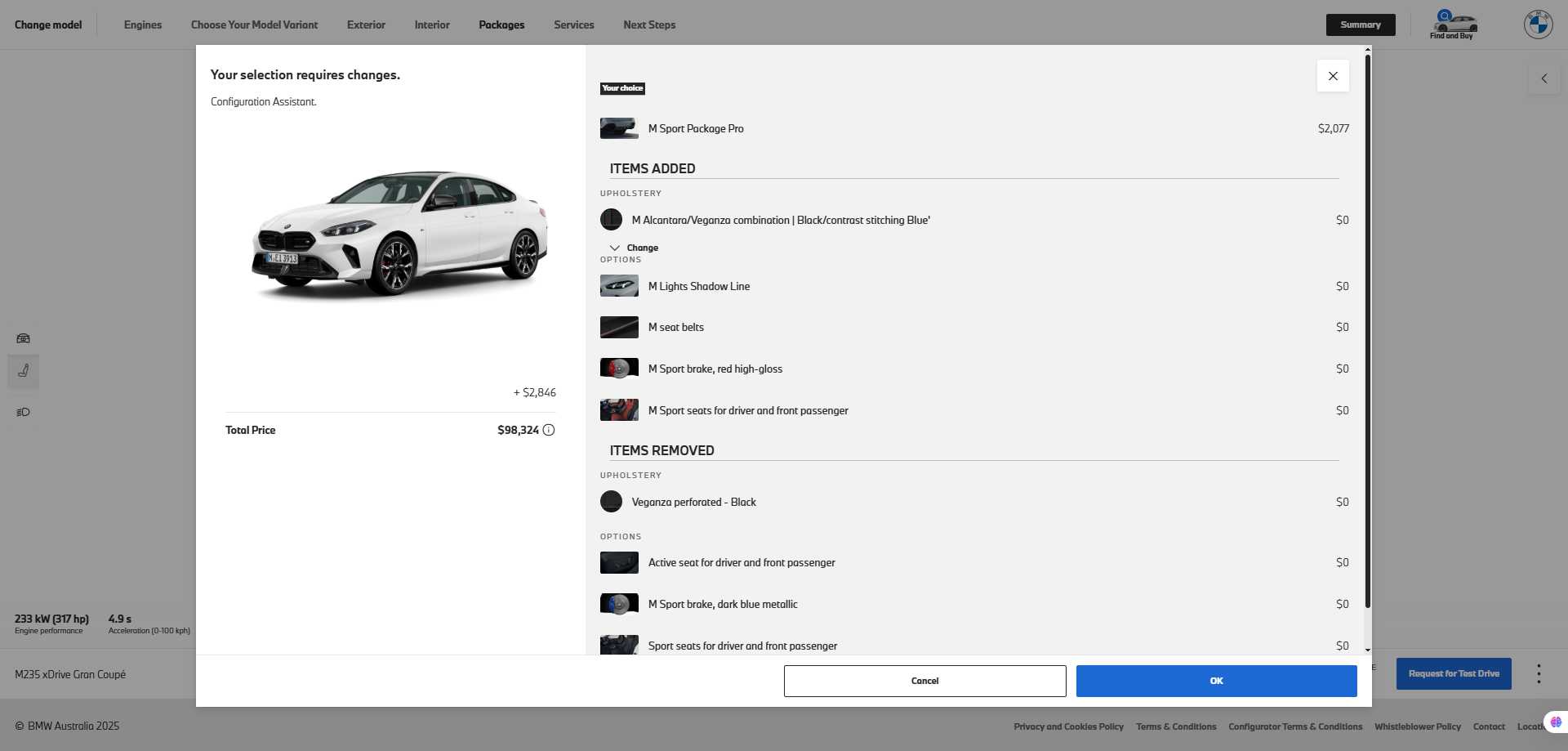Switch to the Exterior tab
The image size is (1568, 751).
click(366, 25)
